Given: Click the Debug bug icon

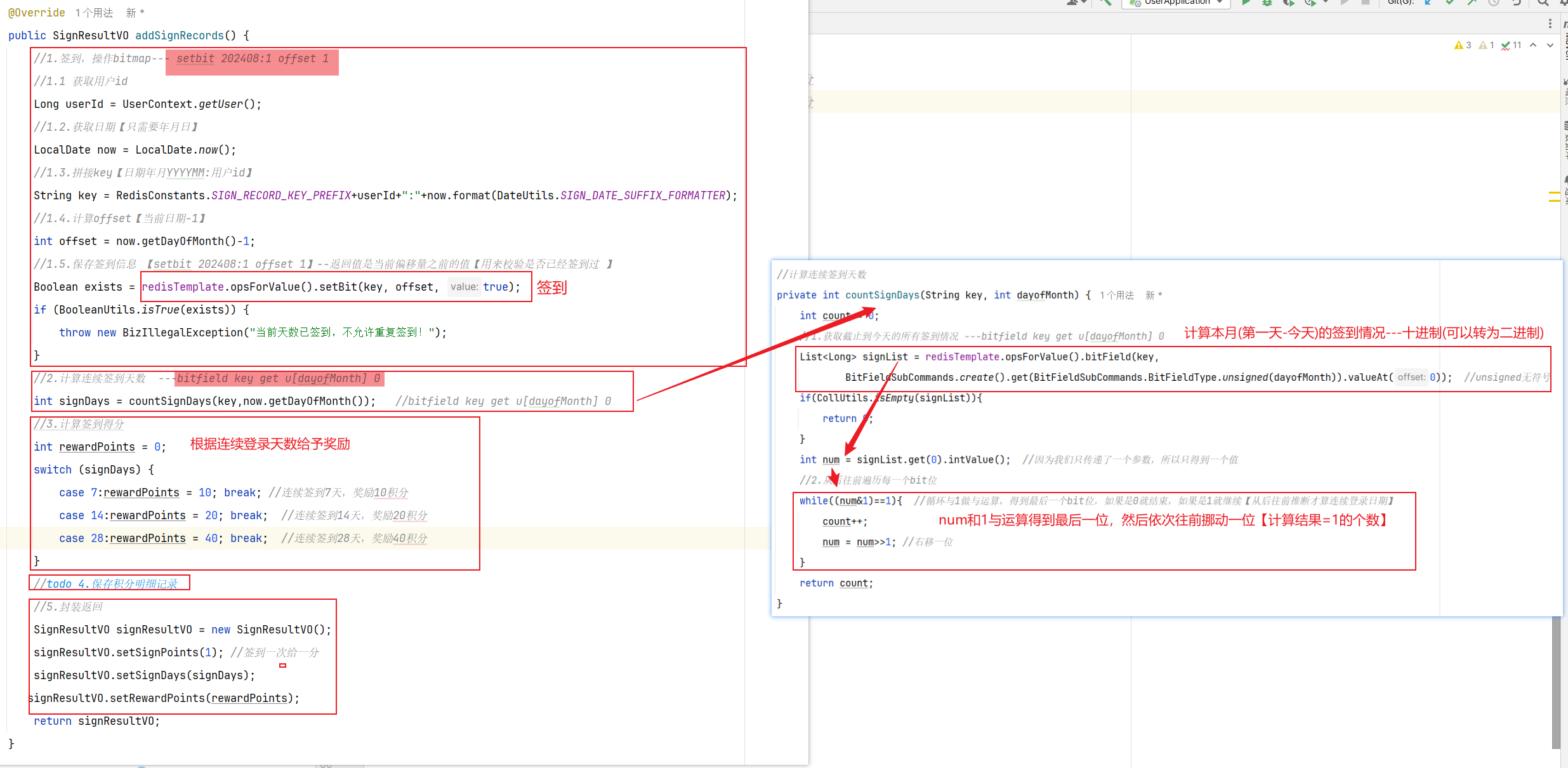Looking at the screenshot, I should coord(1267,3).
